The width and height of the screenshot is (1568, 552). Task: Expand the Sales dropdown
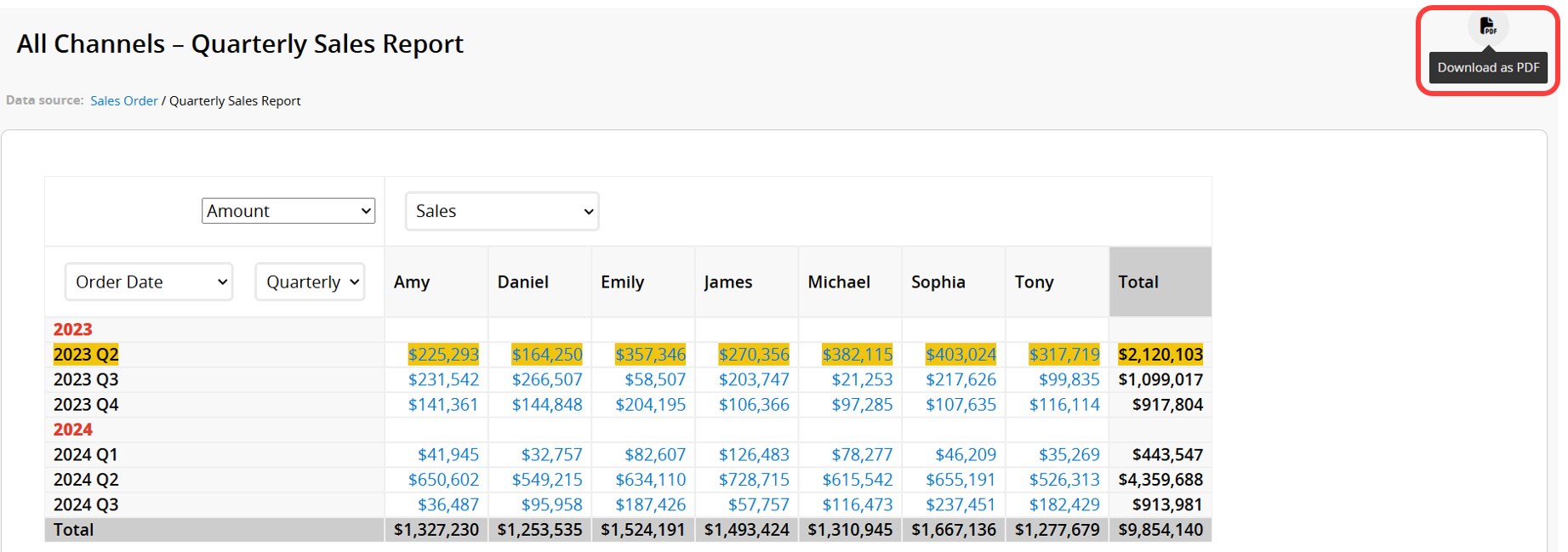click(502, 211)
